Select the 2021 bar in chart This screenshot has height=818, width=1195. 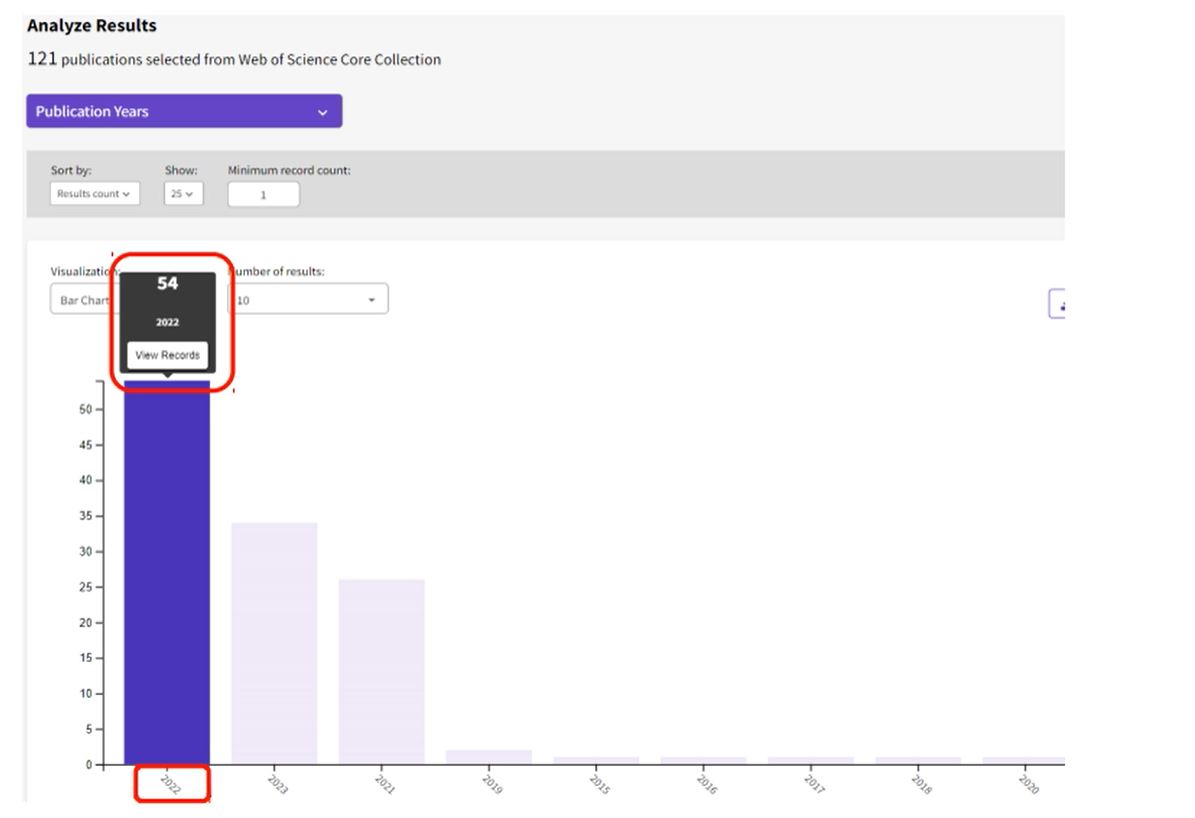tap(381, 671)
